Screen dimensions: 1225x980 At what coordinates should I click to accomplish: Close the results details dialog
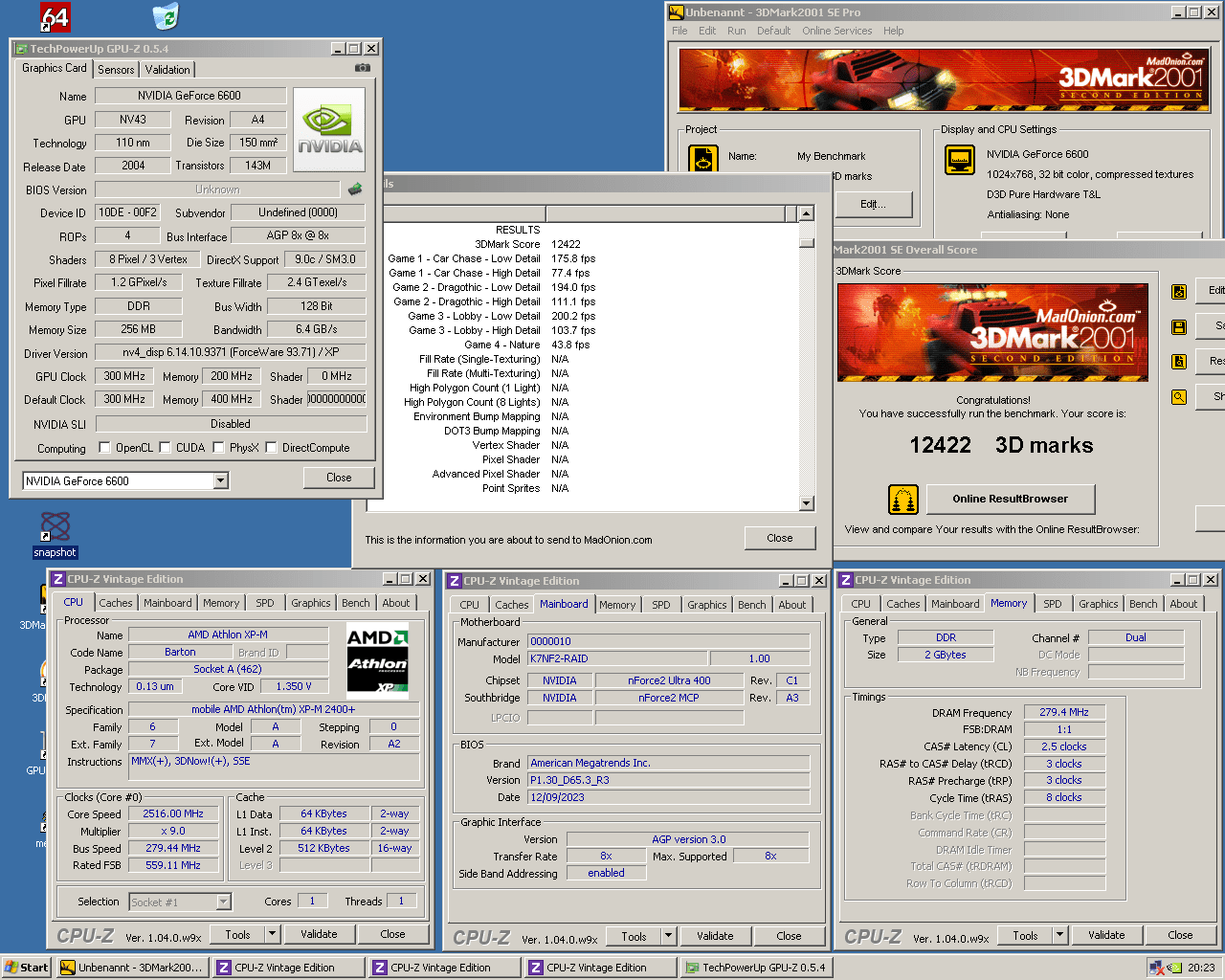[x=780, y=538]
